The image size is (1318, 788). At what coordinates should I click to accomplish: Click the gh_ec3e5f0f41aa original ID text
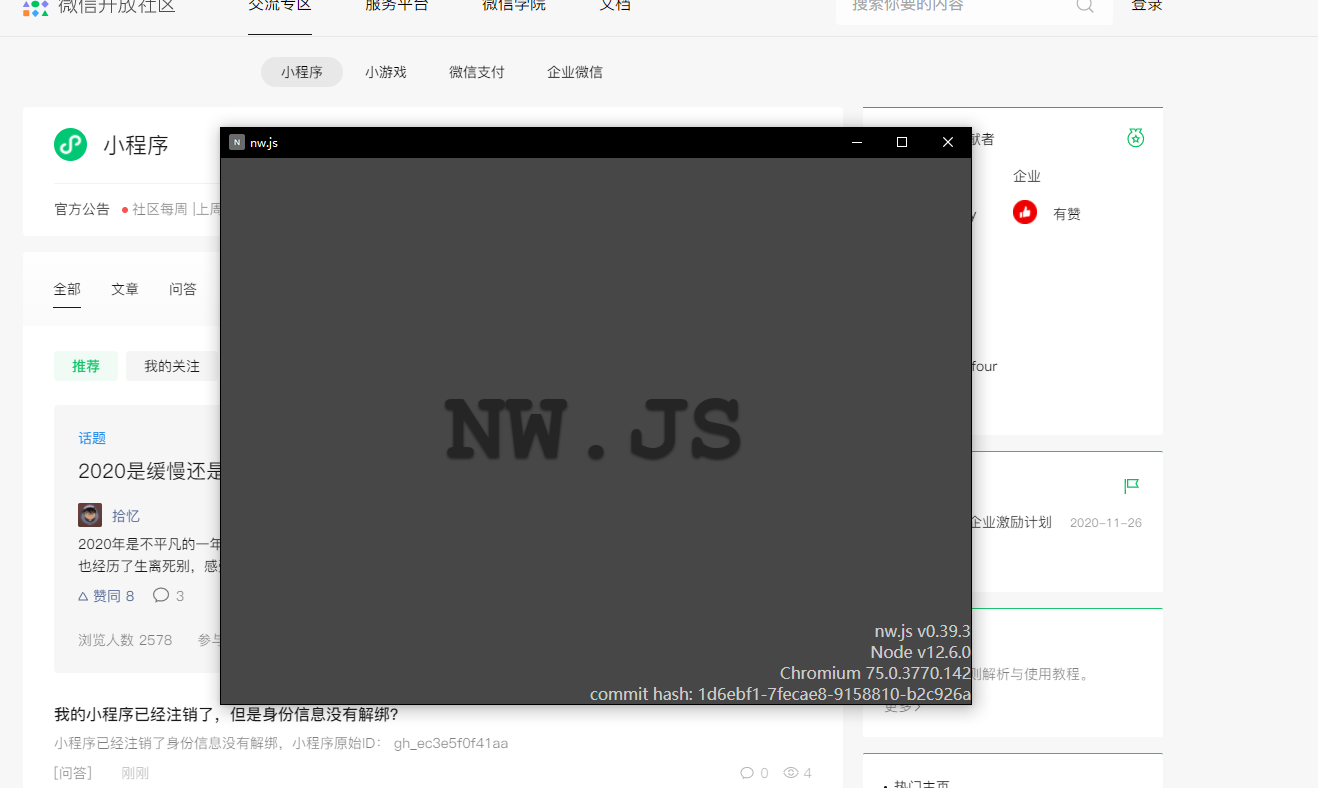[451, 743]
